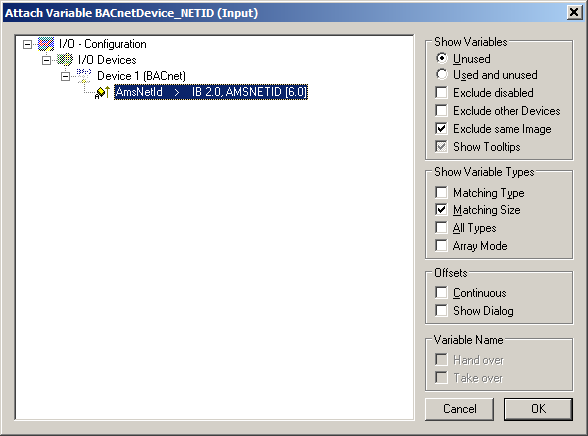This screenshot has width=588, height=436.
Task: Check the Show Dialog option
Action: point(441,310)
